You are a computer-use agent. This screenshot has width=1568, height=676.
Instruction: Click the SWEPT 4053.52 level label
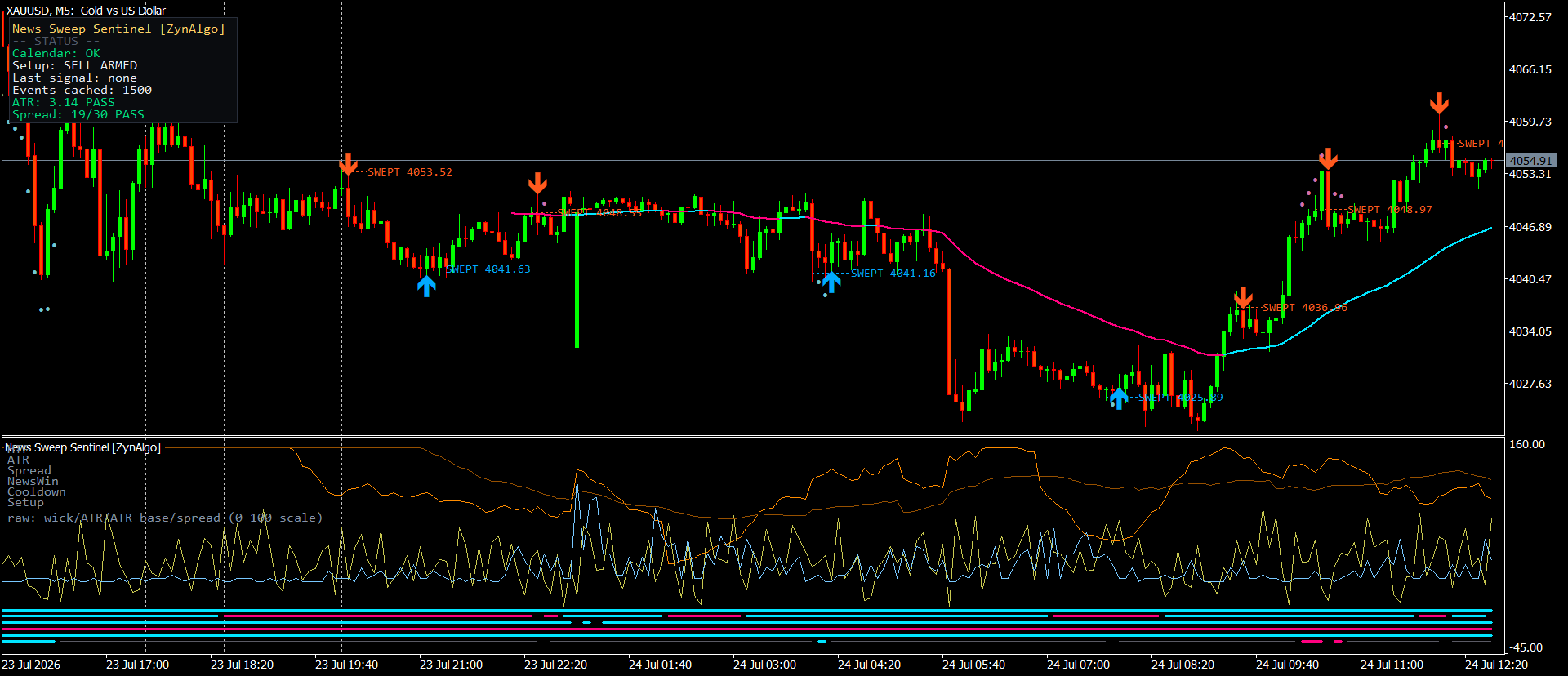point(410,172)
